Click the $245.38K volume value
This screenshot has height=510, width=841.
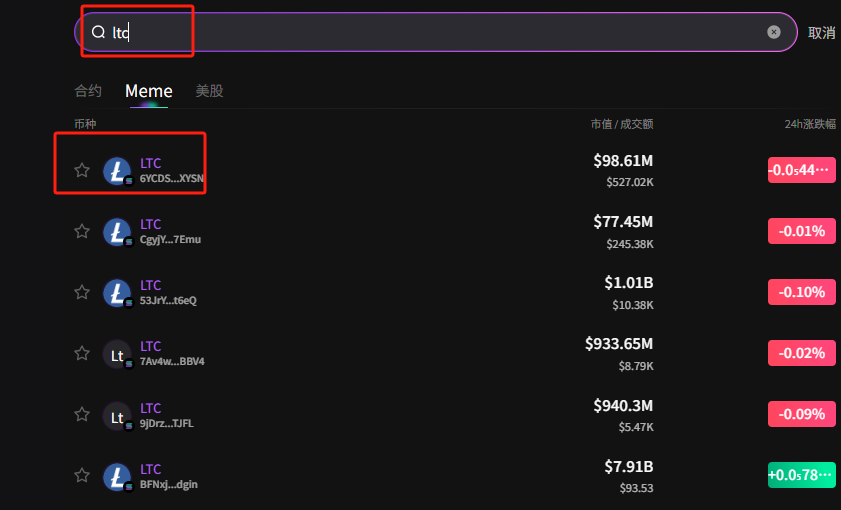(630, 244)
